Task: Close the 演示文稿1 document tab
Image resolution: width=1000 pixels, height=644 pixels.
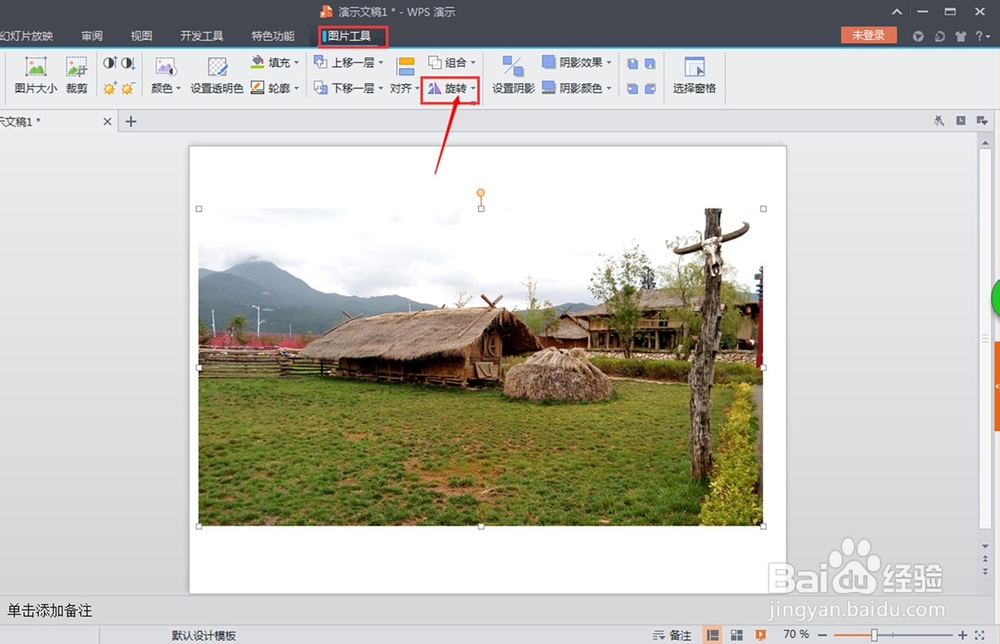Action: (x=107, y=121)
